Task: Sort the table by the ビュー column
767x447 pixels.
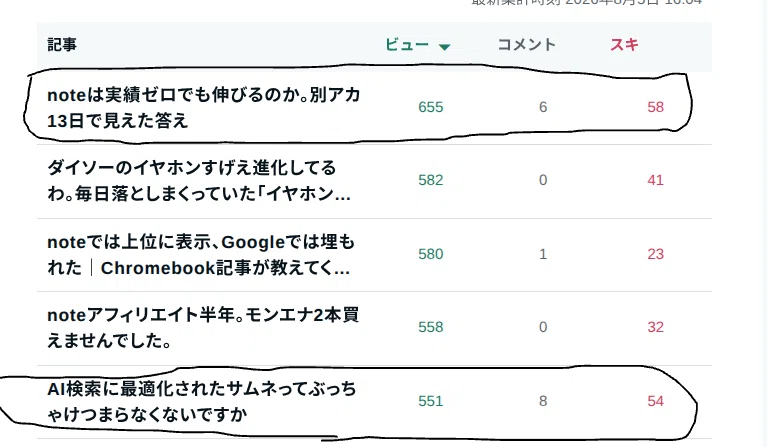Action: 407,45
